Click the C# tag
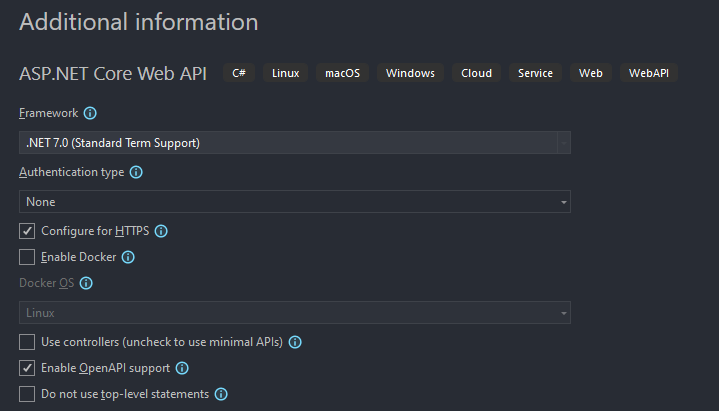The height and width of the screenshot is (411, 719). pyautogui.click(x=239, y=73)
